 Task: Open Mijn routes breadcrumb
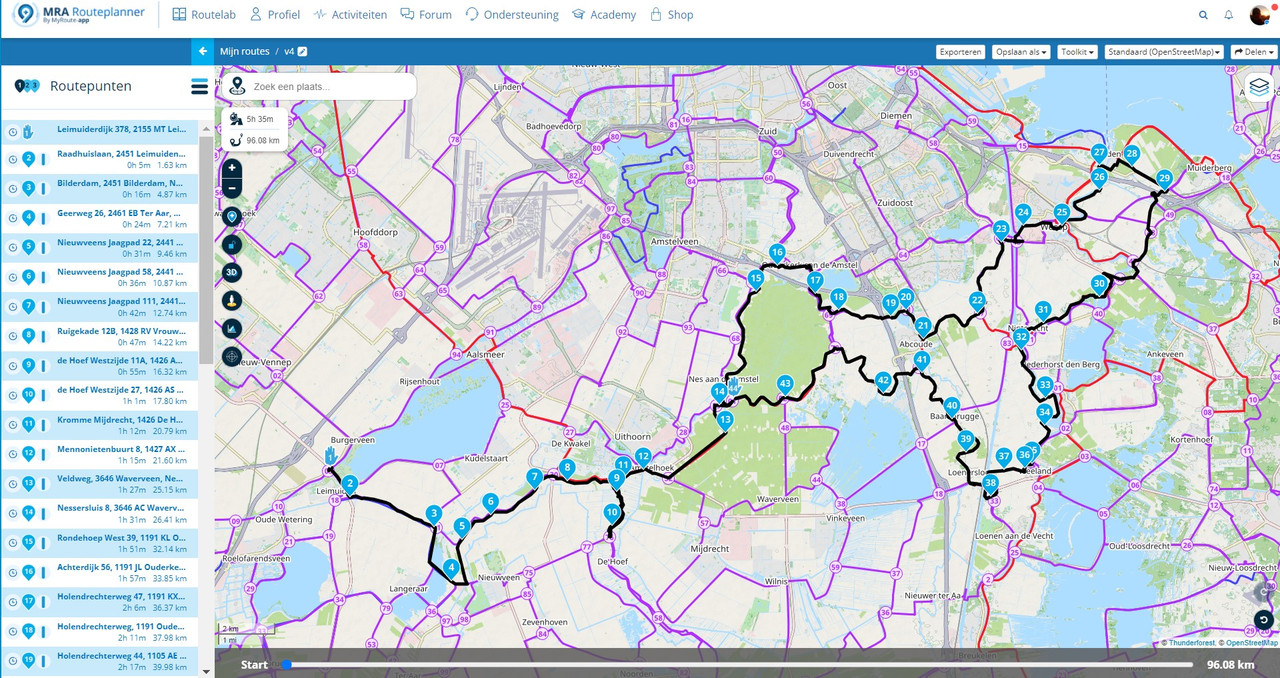pos(245,51)
